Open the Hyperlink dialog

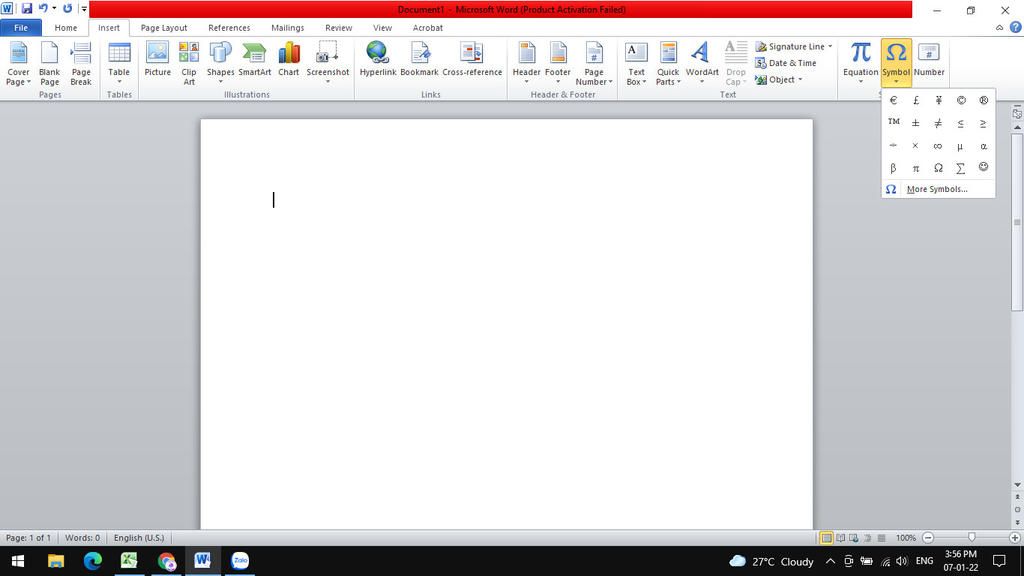378,60
